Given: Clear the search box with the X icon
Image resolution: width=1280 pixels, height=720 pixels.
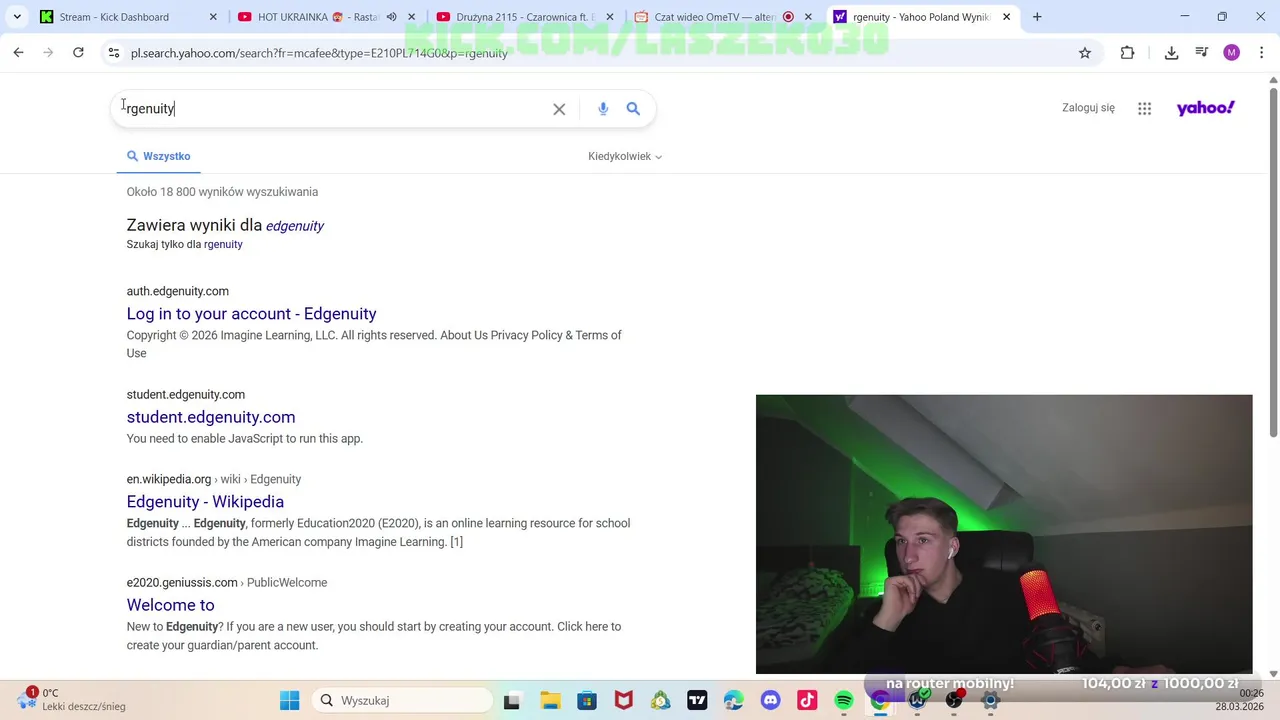Looking at the screenshot, I should click(x=559, y=109).
